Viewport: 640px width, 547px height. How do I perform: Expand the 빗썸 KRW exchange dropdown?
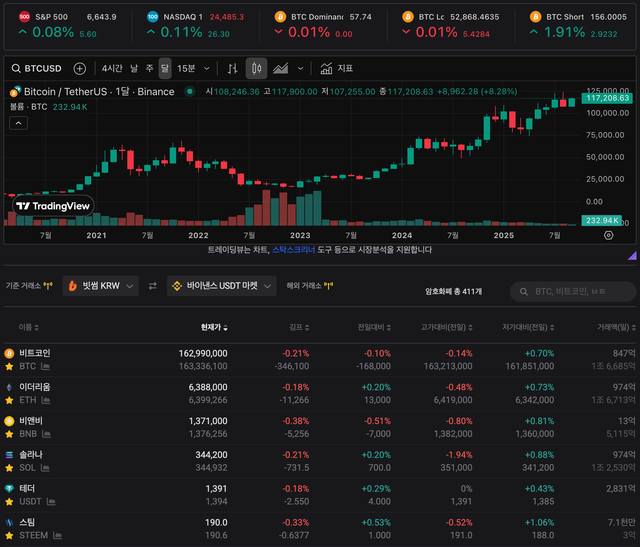(99, 286)
